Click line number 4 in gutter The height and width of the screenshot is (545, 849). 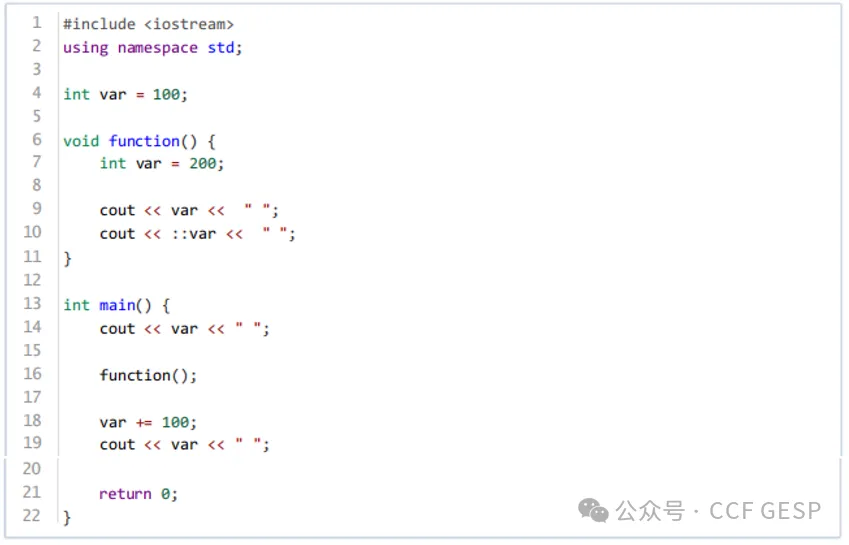click(x=36, y=93)
